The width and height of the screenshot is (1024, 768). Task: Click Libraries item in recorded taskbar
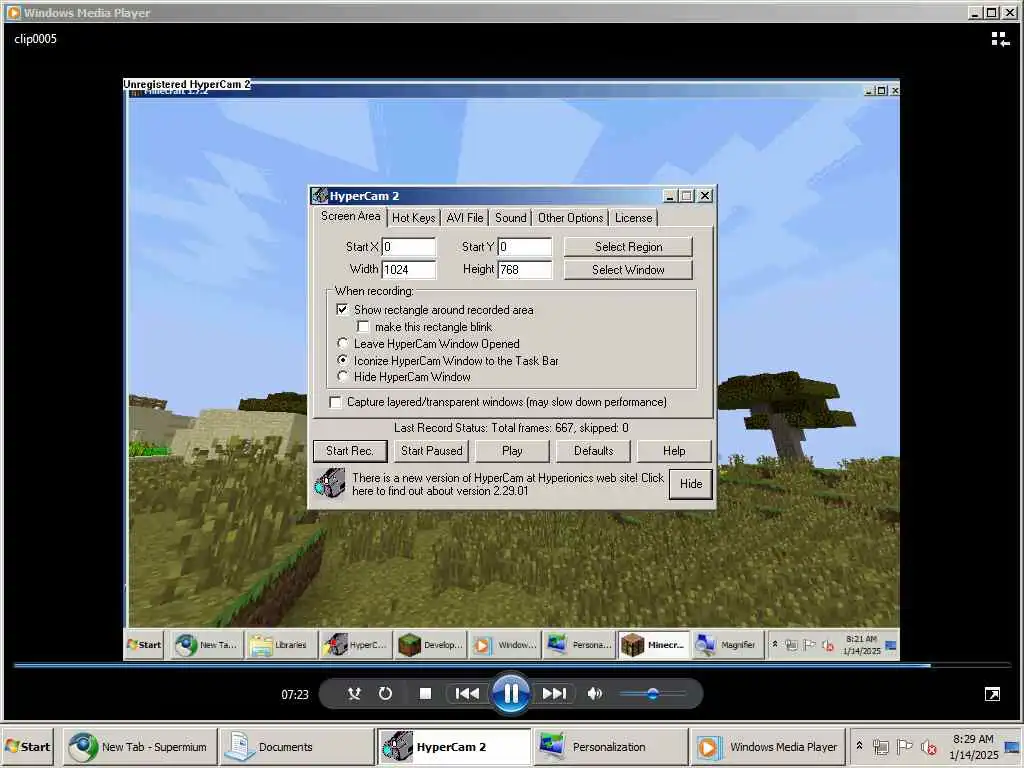pyautogui.click(x=281, y=645)
